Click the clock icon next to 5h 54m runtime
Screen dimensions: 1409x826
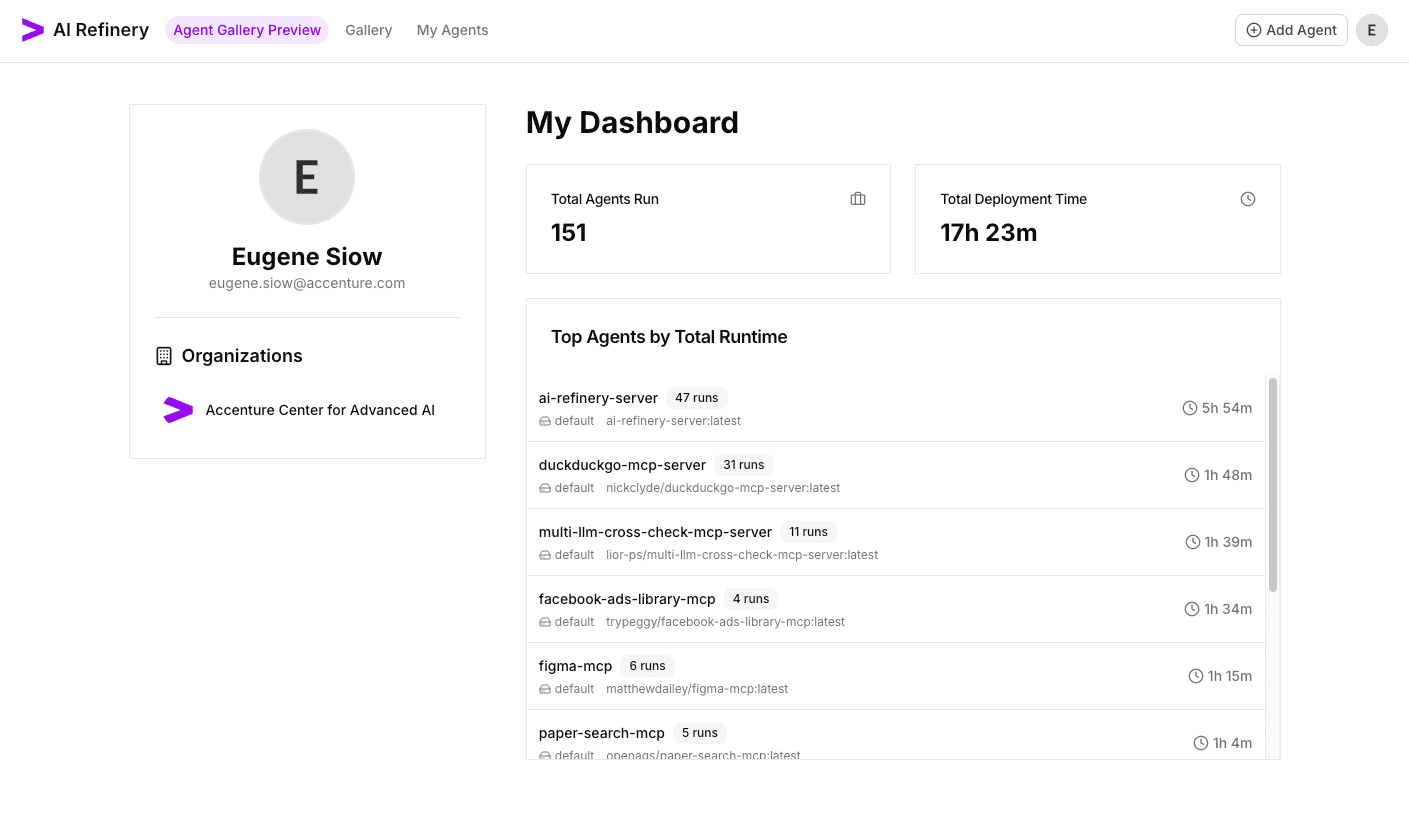point(1189,407)
